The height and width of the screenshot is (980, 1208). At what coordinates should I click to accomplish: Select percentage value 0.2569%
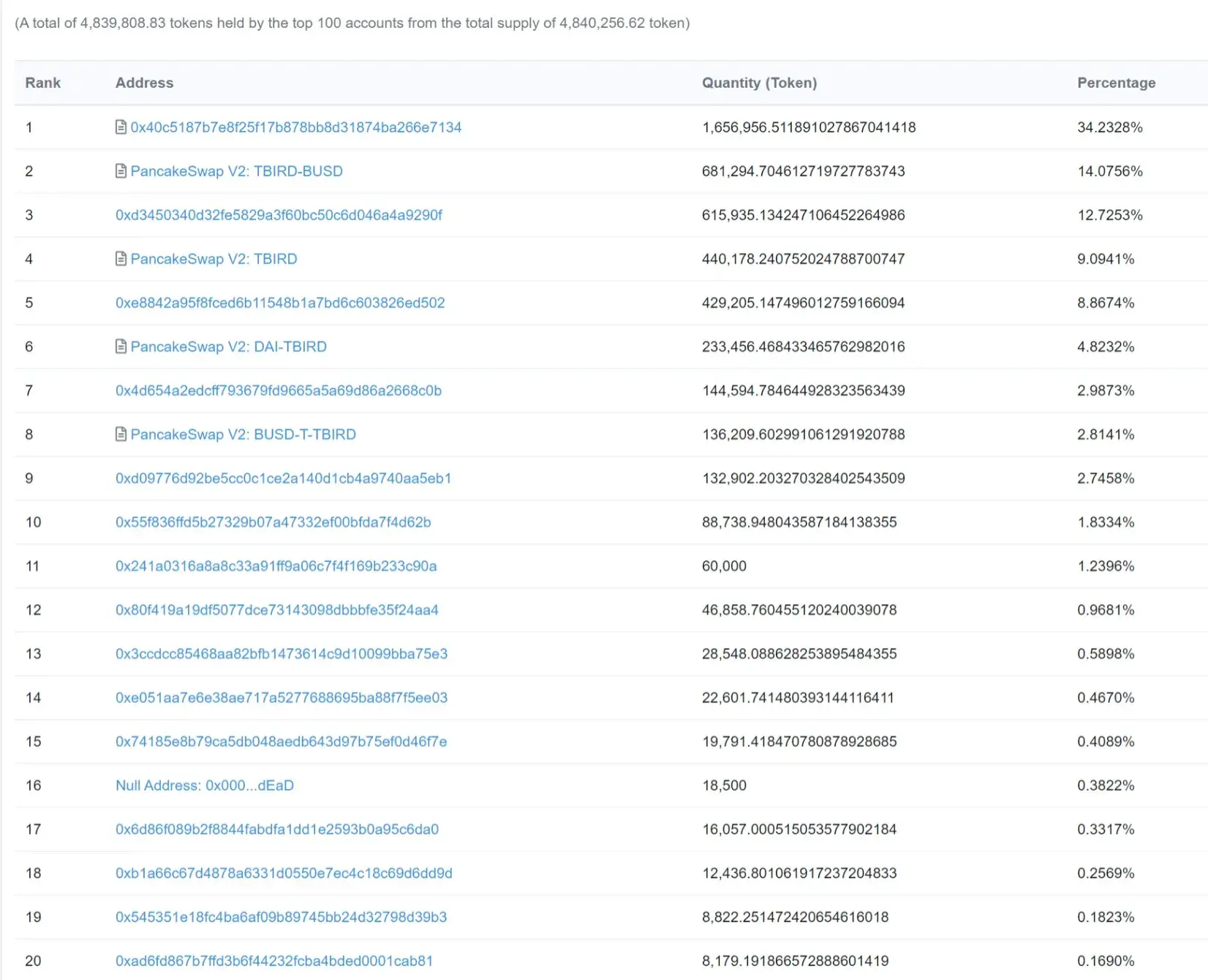(x=1106, y=873)
